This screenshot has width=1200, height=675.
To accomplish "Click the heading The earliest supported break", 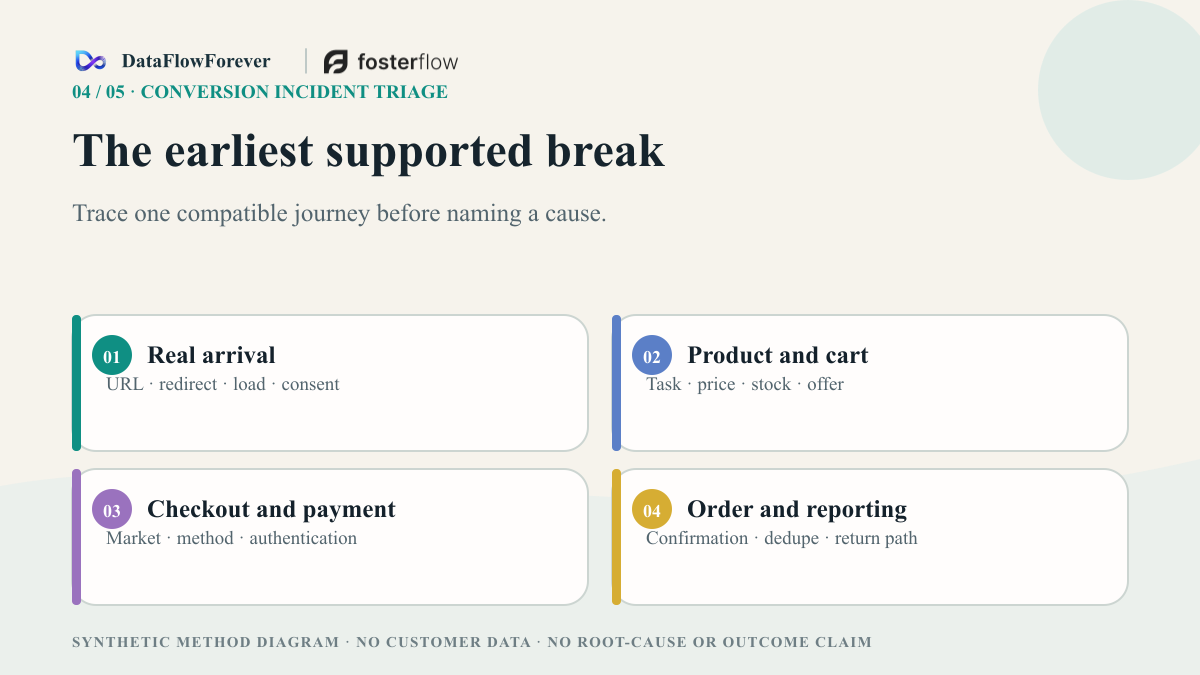I will point(368,151).
